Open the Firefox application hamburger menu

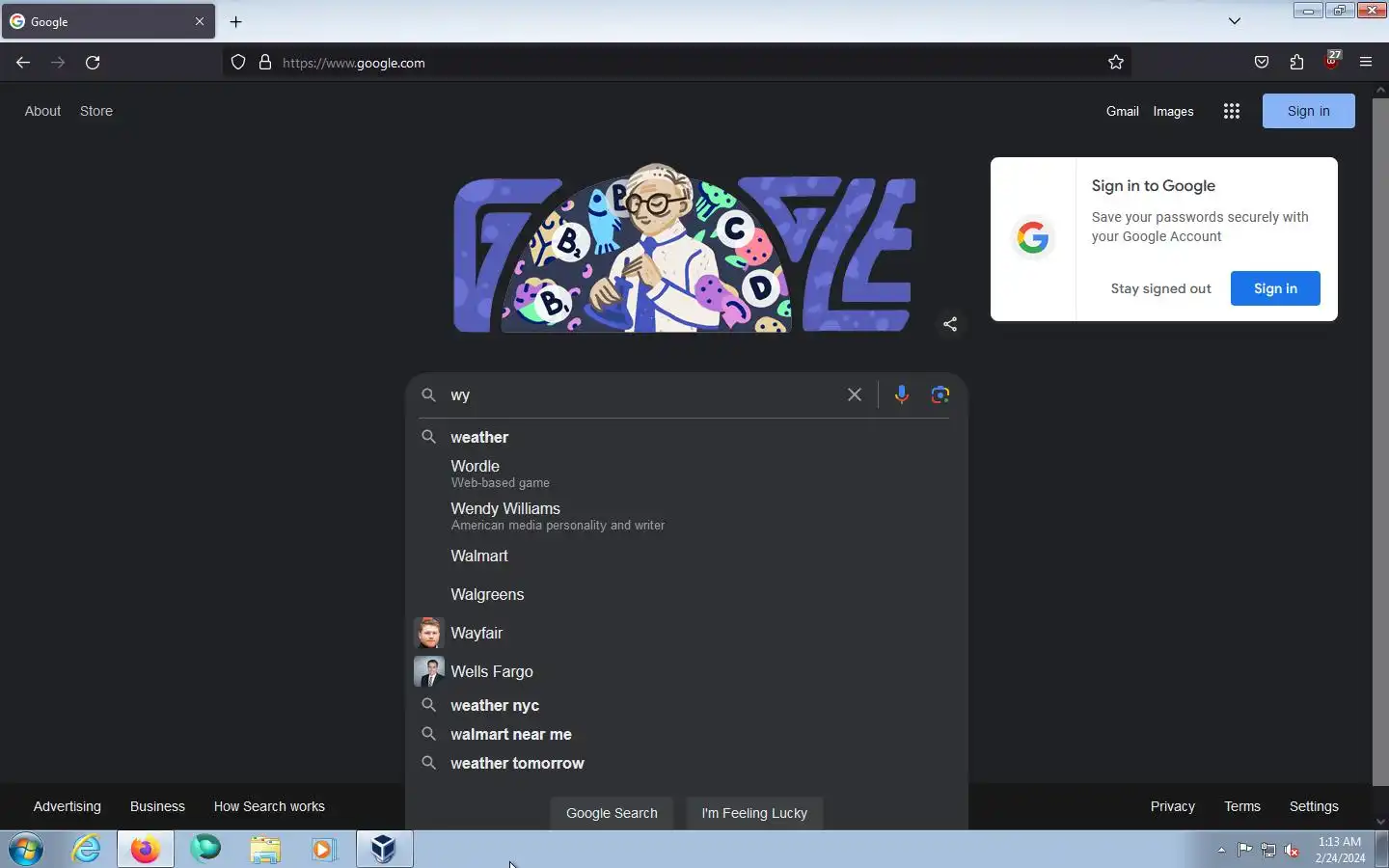[x=1366, y=63]
